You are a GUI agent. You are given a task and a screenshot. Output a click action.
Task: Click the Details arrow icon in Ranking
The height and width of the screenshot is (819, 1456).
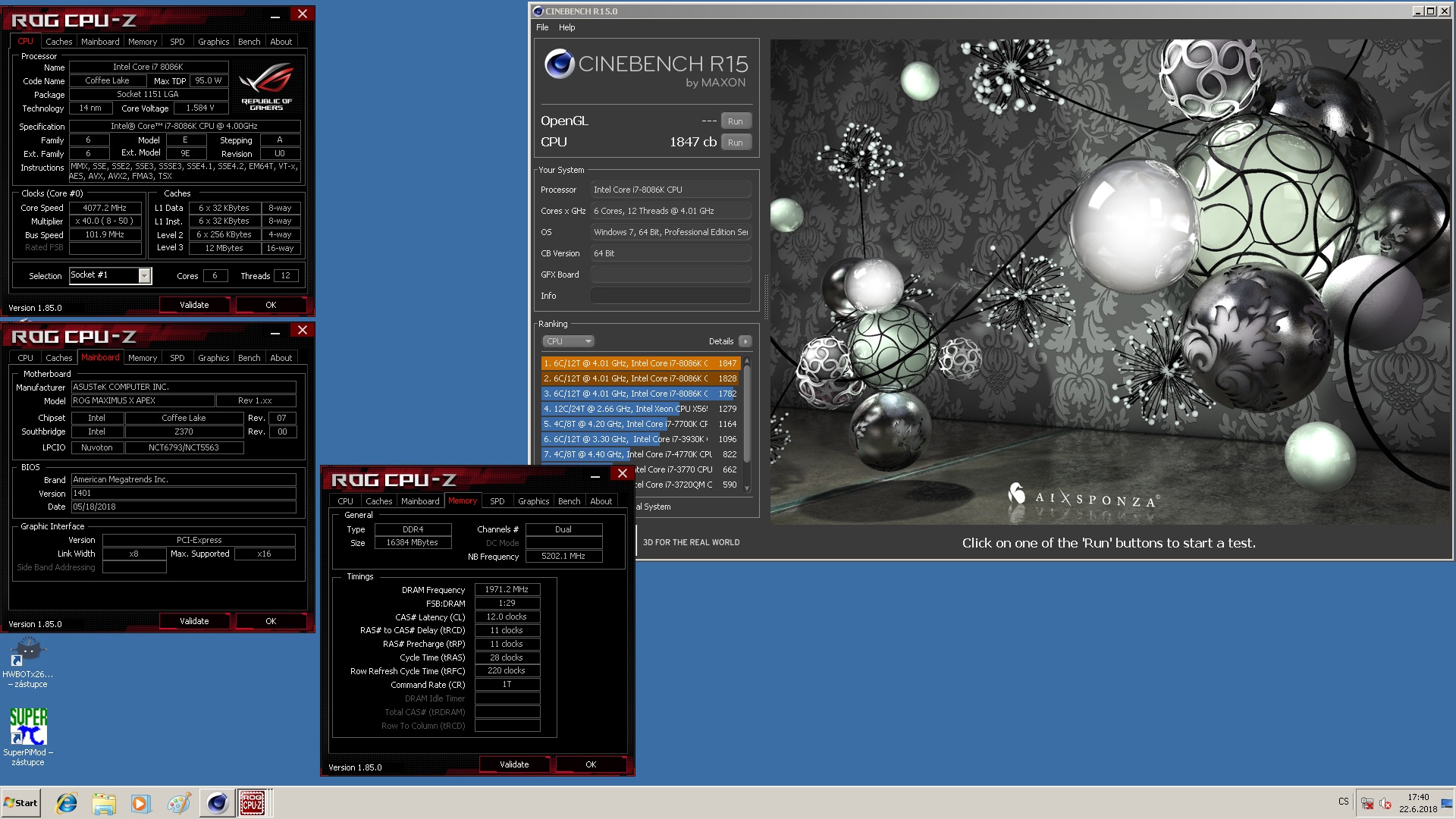click(745, 341)
